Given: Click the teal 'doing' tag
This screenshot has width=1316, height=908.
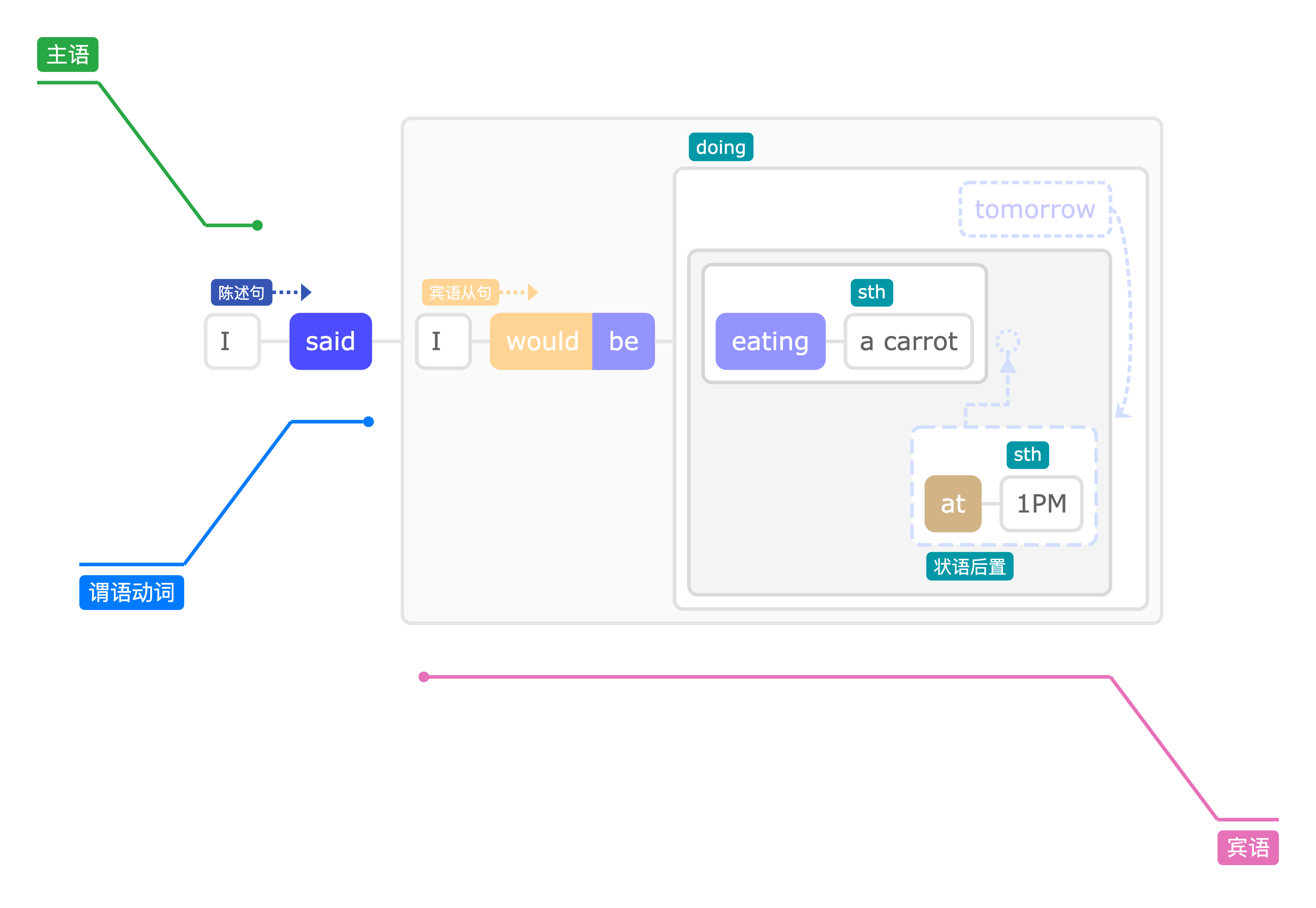Looking at the screenshot, I should 720,147.
